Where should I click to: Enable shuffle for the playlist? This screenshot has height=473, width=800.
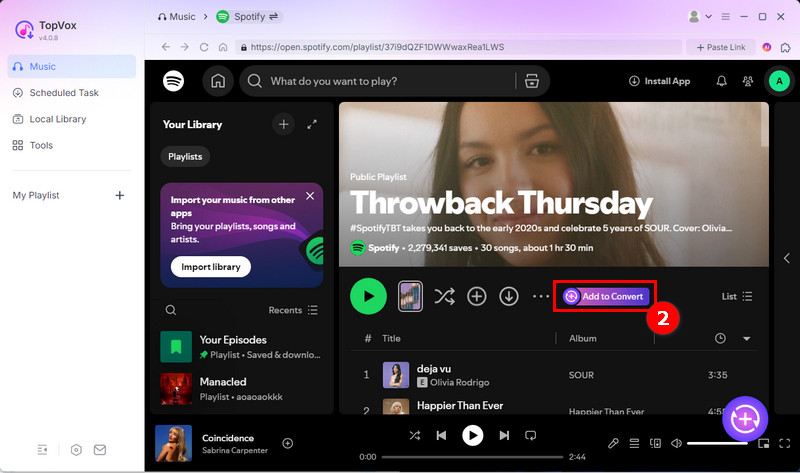[444, 296]
